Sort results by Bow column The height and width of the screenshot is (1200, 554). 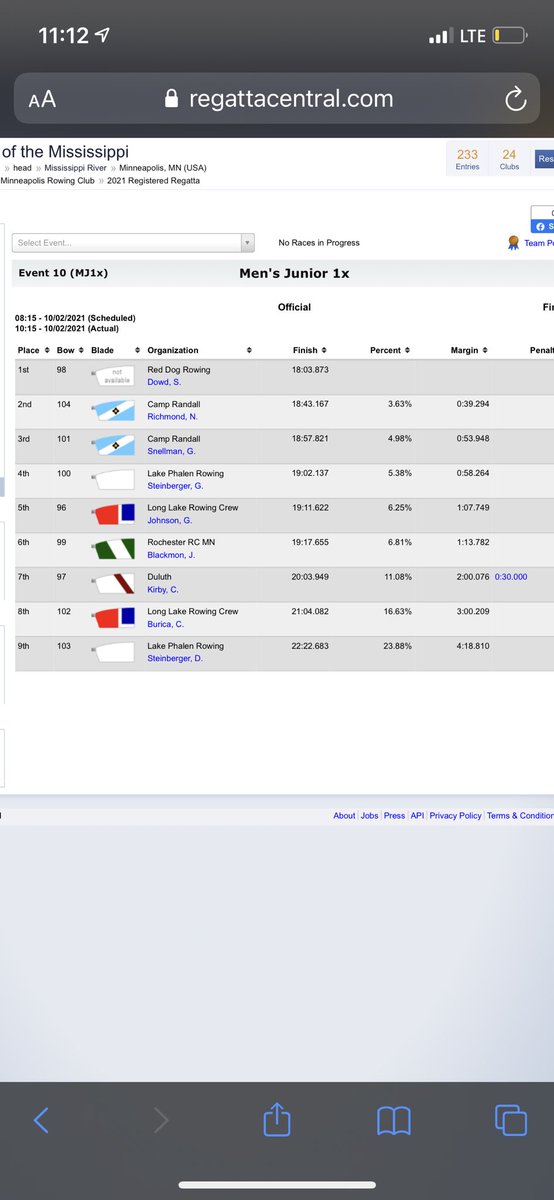[x=70, y=350]
